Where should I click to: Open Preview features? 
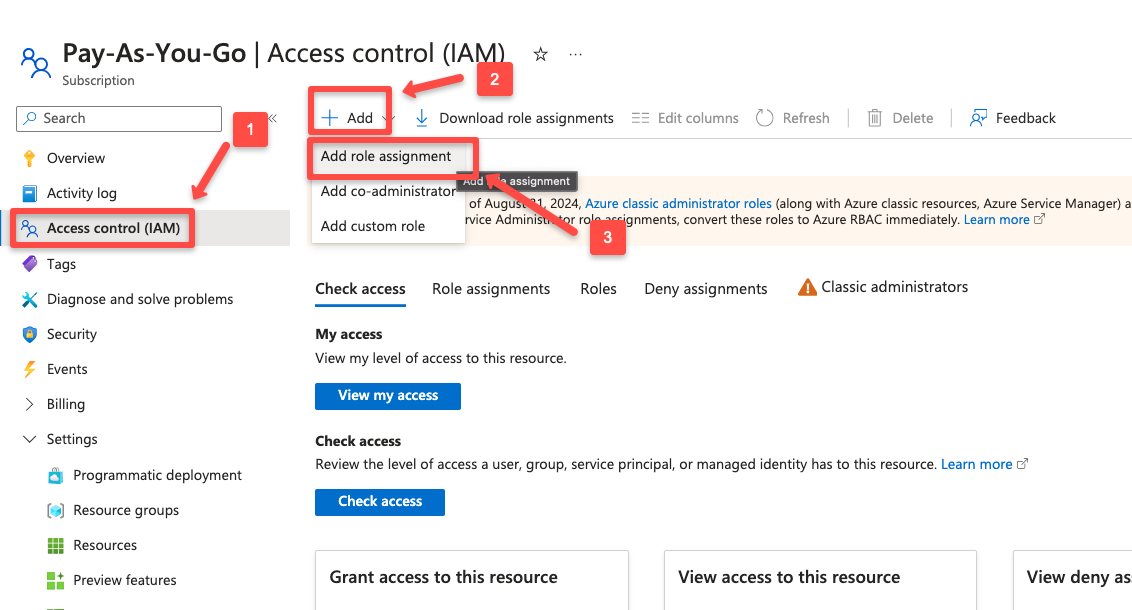click(x=124, y=579)
